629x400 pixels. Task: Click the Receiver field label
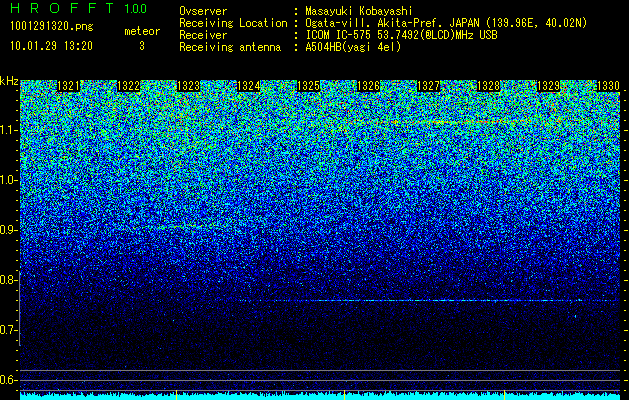(203, 35)
